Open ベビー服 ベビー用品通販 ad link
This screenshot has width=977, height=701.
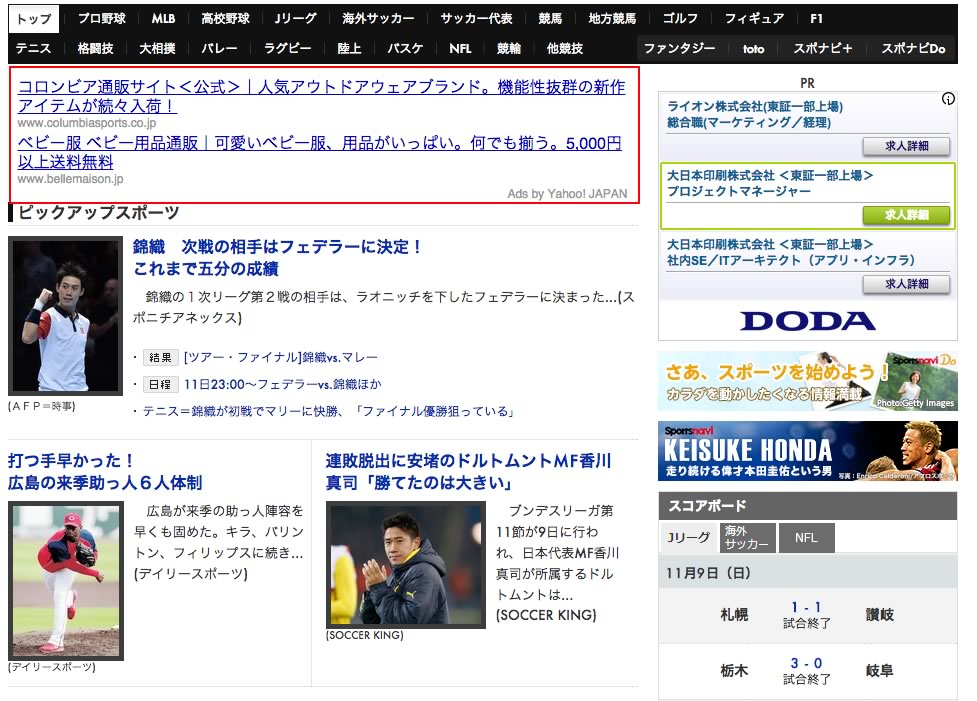[319, 152]
